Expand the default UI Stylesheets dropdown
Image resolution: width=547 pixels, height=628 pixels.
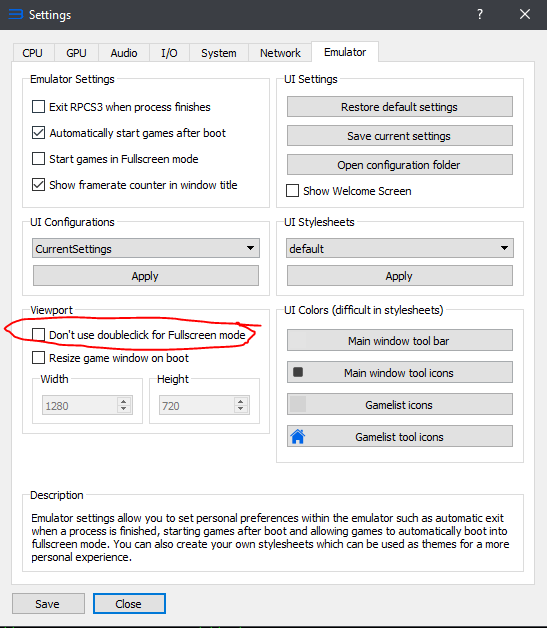(400, 248)
